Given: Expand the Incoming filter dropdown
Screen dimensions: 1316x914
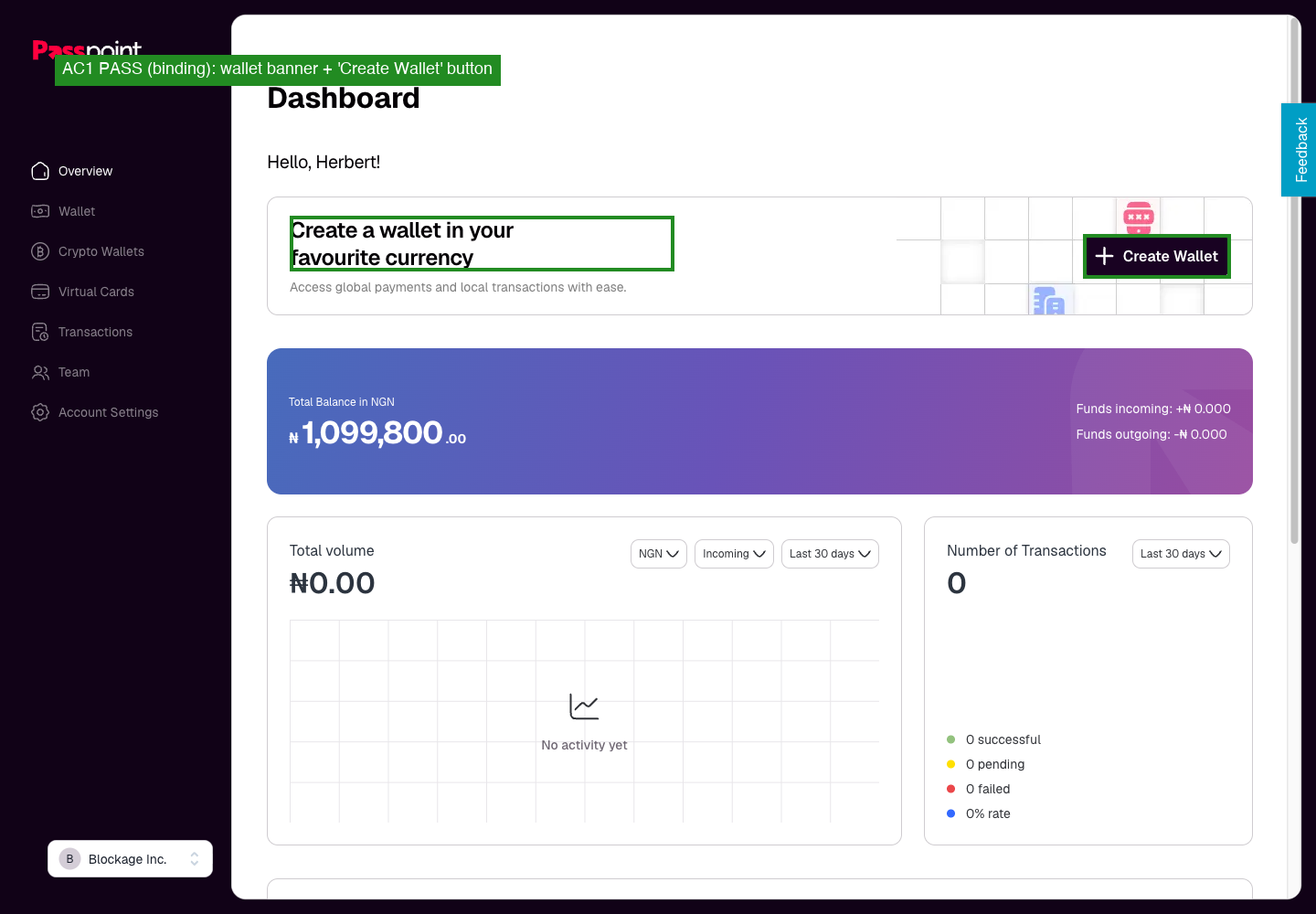Looking at the screenshot, I should click(x=734, y=554).
